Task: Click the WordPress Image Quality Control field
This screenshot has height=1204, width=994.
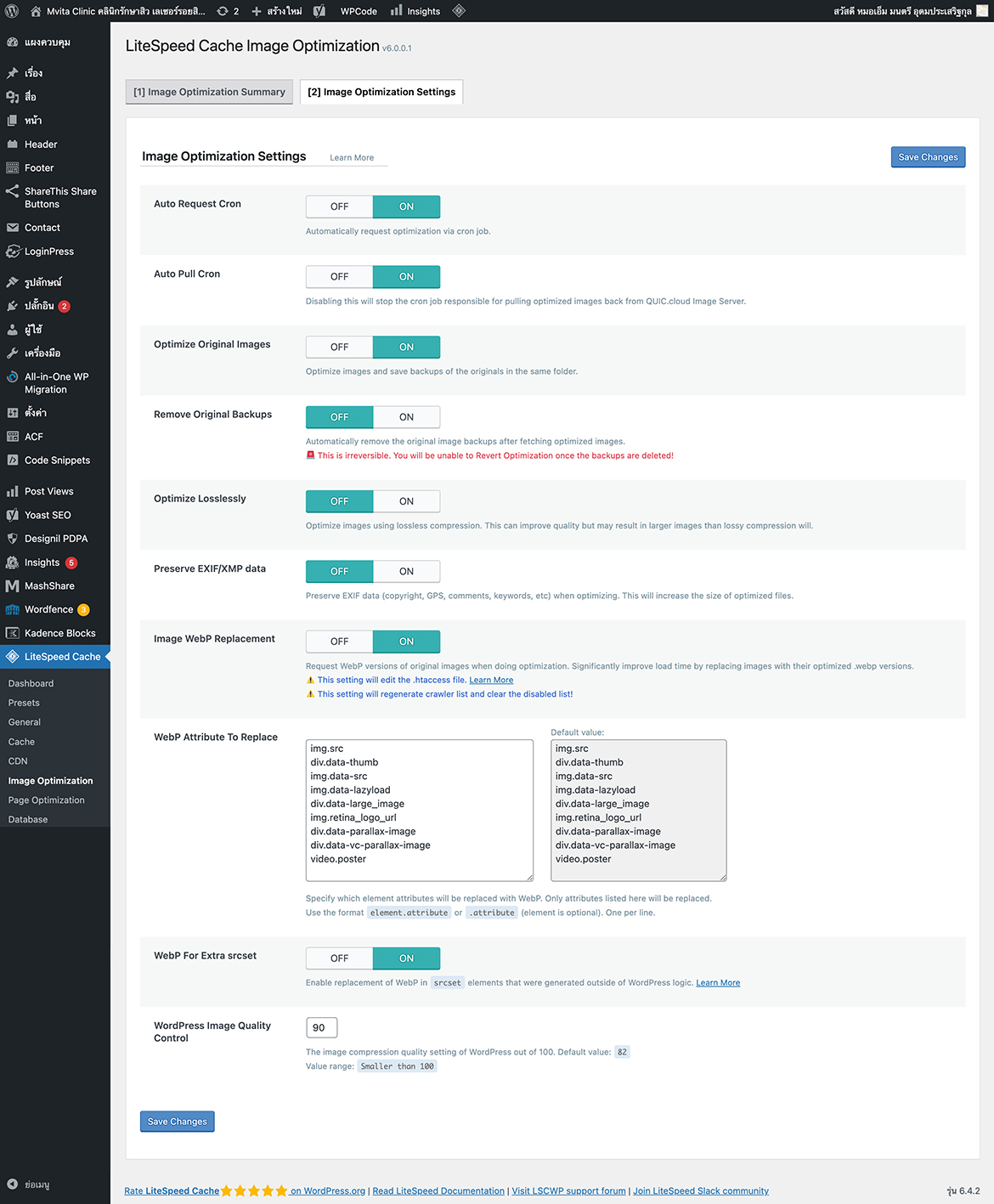Action: (x=322, y=1028)
